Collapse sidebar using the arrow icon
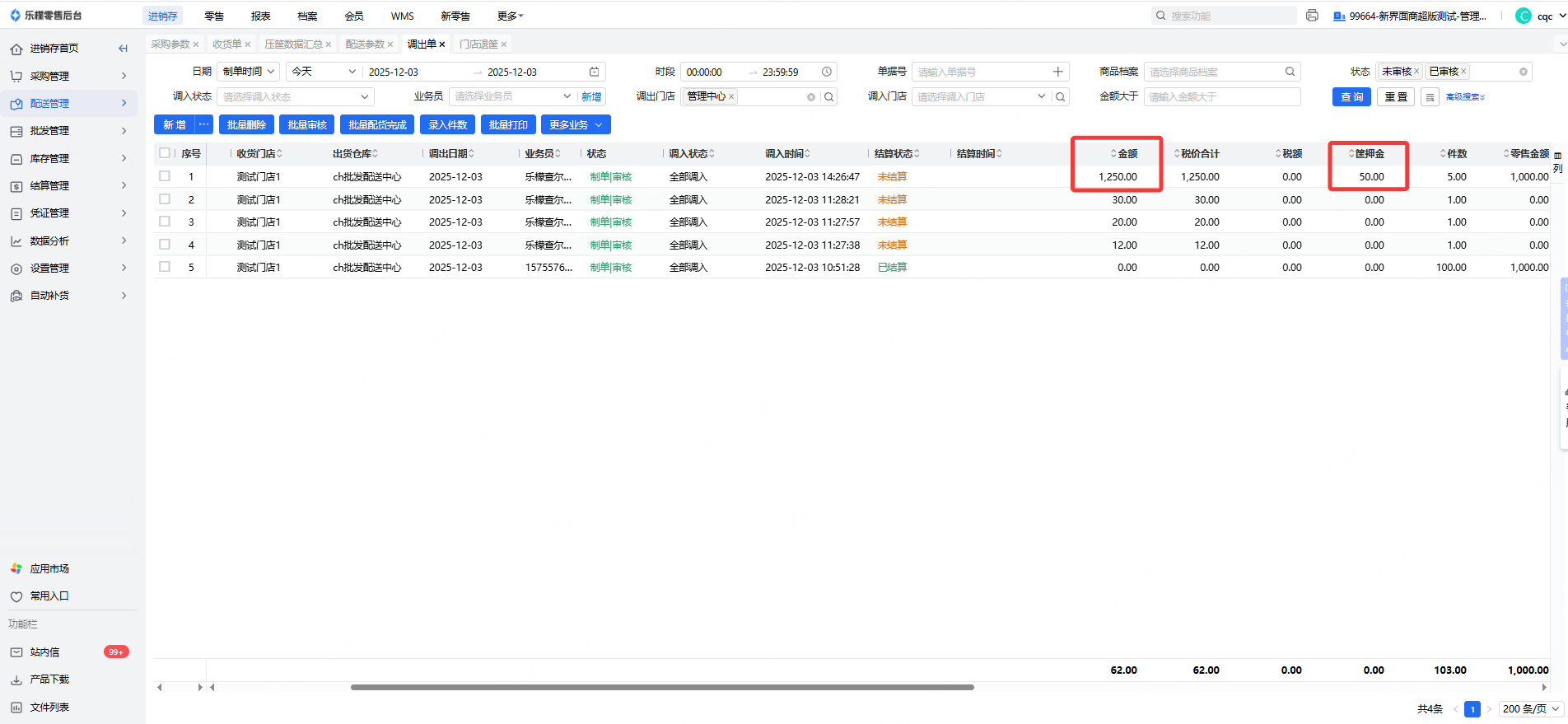Image resolution: width=1568 pixels, height=724 pixels. point(123,49)
